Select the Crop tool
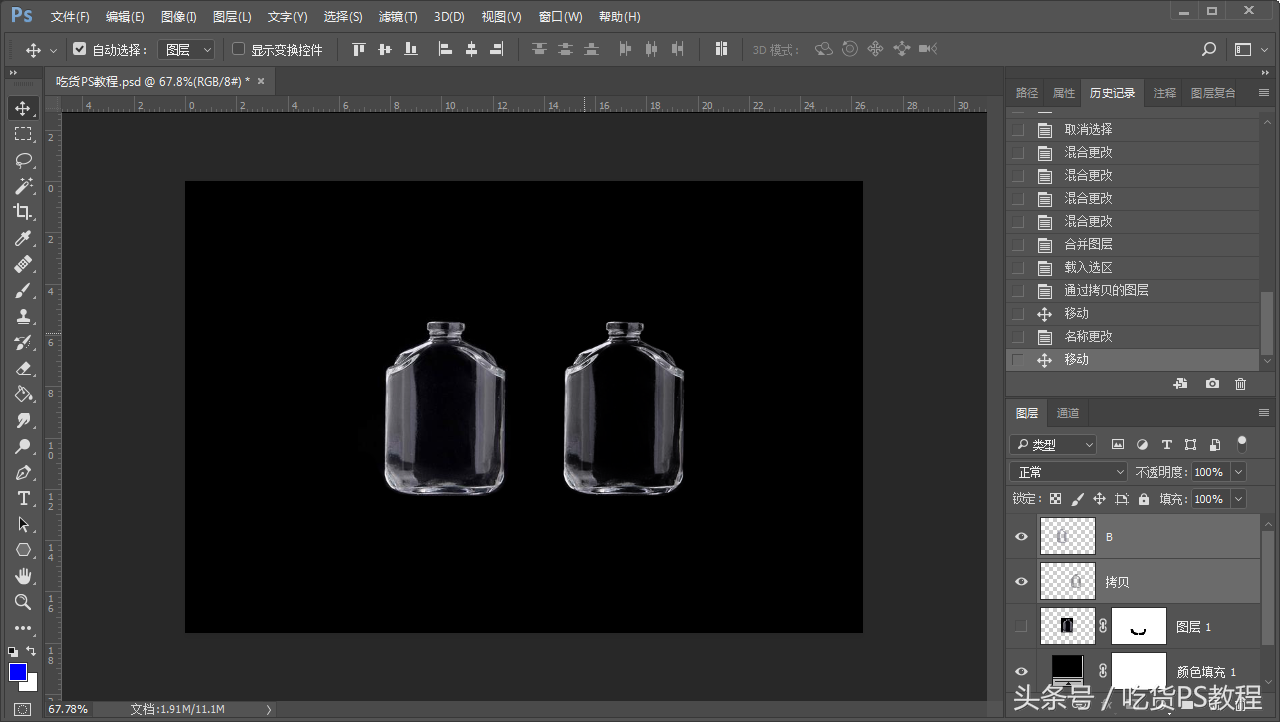This screenshot has height=722, width=1280. [x=23, y=212]
